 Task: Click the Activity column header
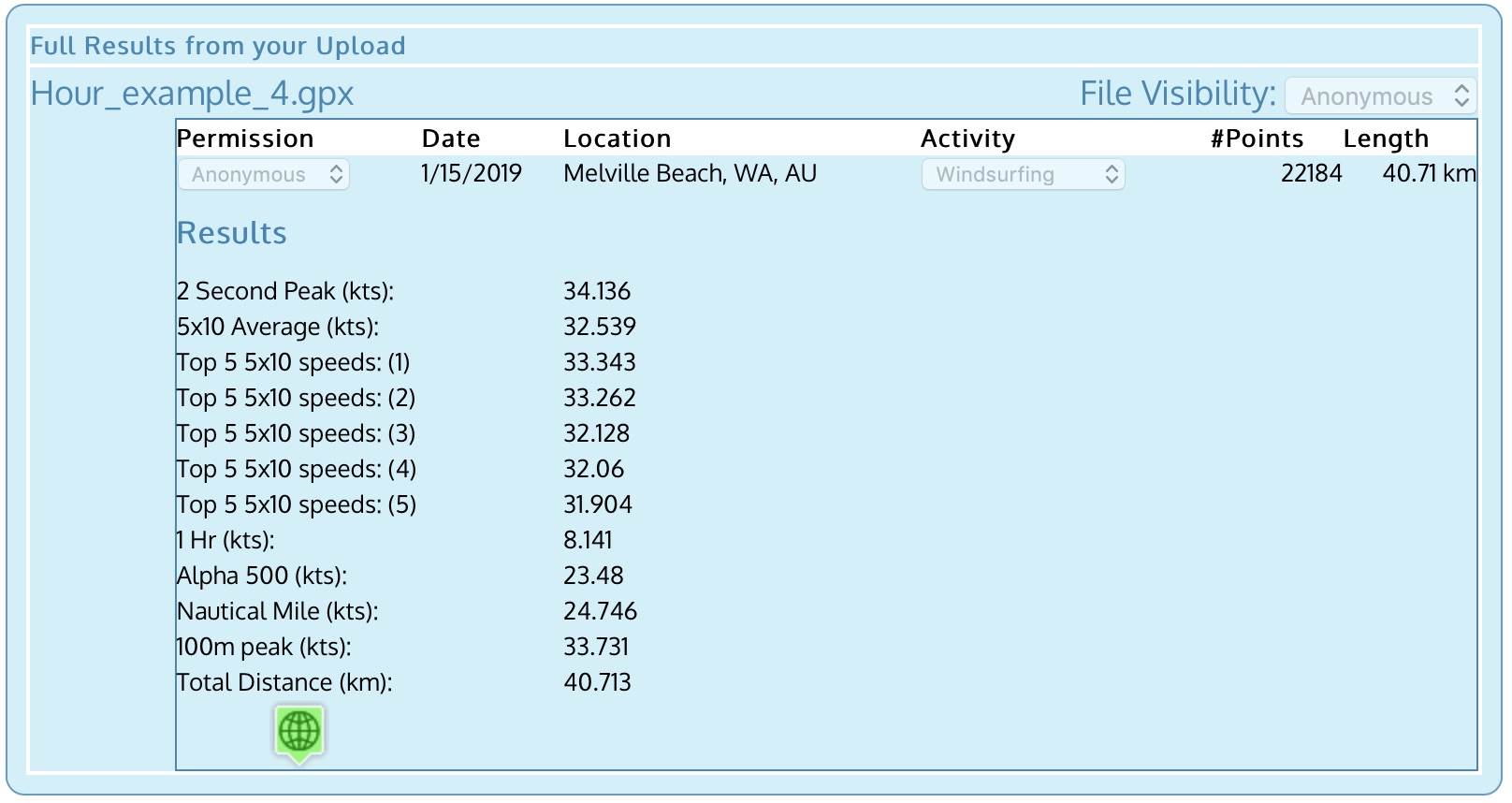tap(967, 139)
